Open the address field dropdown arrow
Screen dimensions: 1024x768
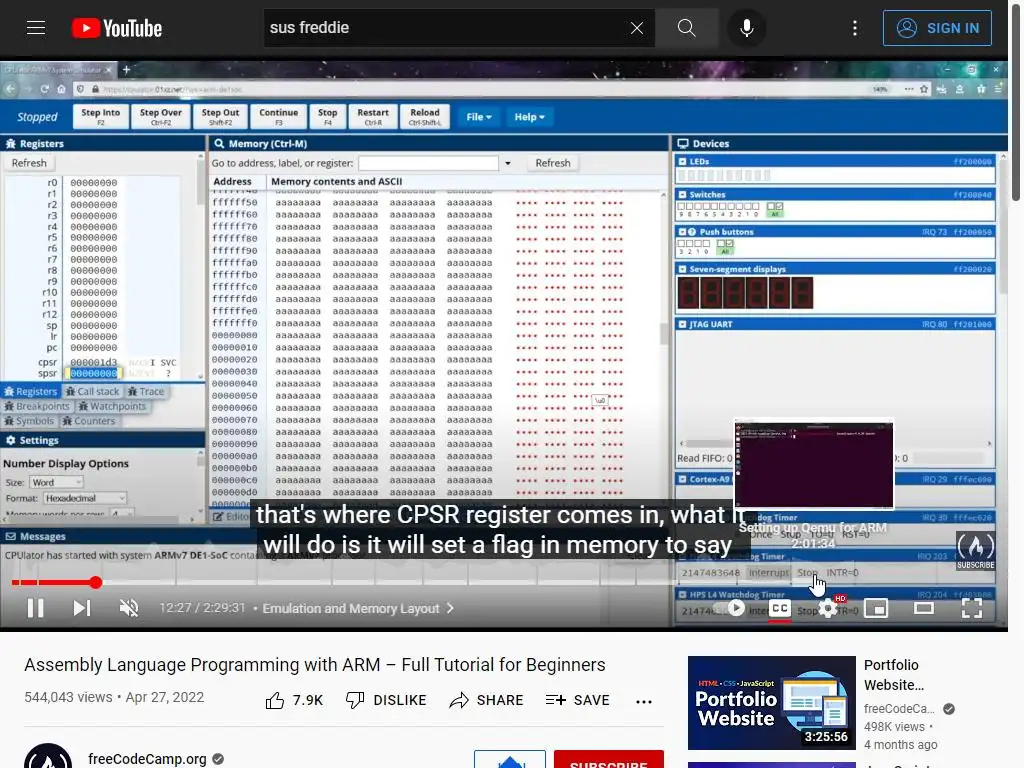coord(507,163)
